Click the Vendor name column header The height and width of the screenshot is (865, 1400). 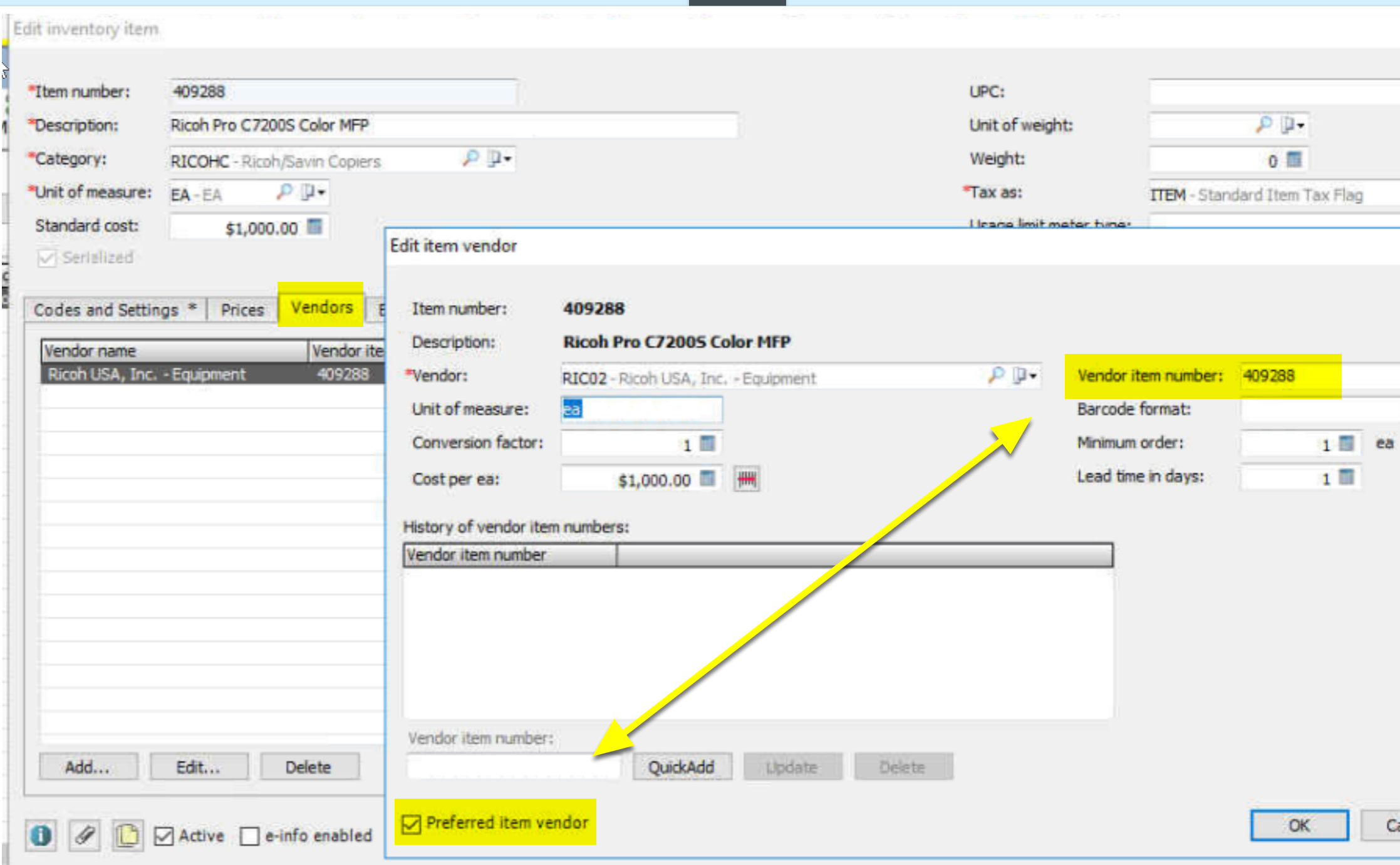click(x=175, y=351)
